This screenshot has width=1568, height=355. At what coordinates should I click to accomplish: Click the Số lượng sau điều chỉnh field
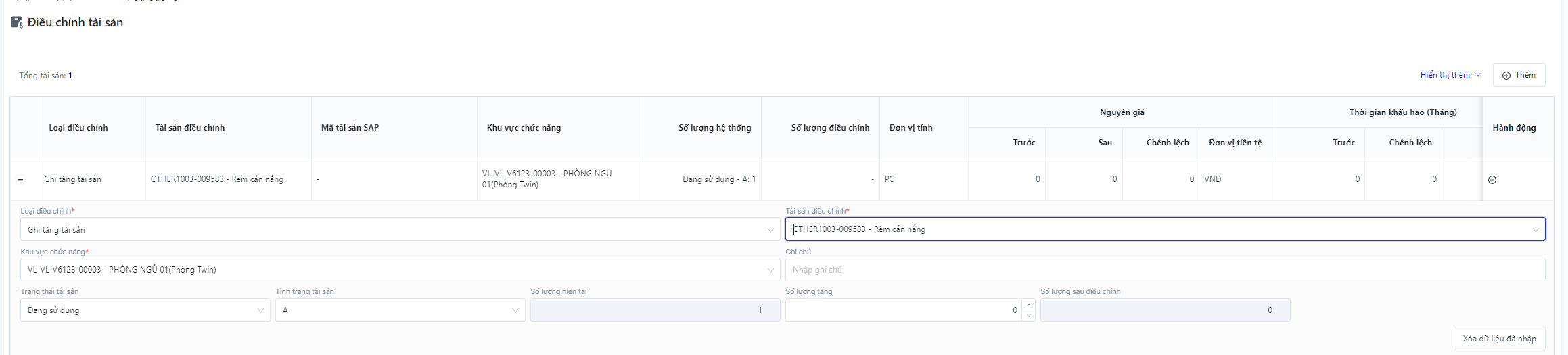pyautogui.click(x=1164, y=310)
